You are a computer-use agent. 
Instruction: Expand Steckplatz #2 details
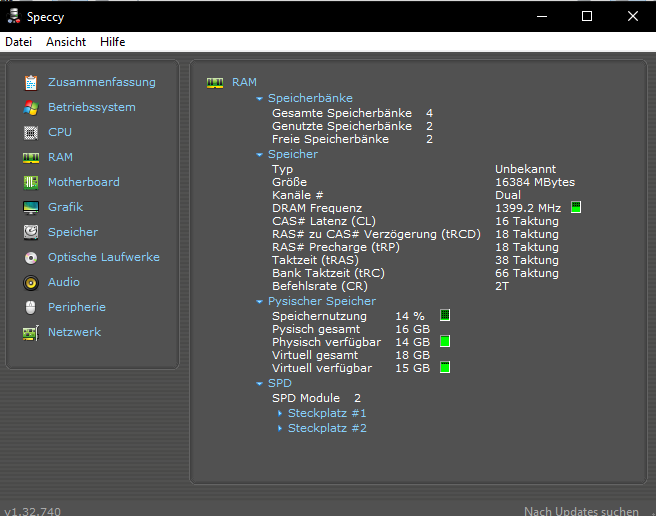pyautogui.click(x=280, y=429)
